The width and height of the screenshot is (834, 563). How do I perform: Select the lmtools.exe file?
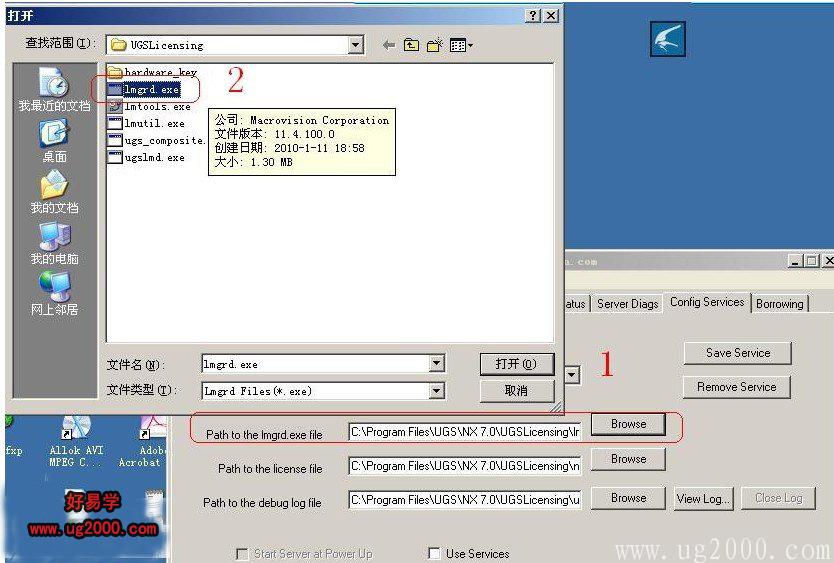pos(149,106)
